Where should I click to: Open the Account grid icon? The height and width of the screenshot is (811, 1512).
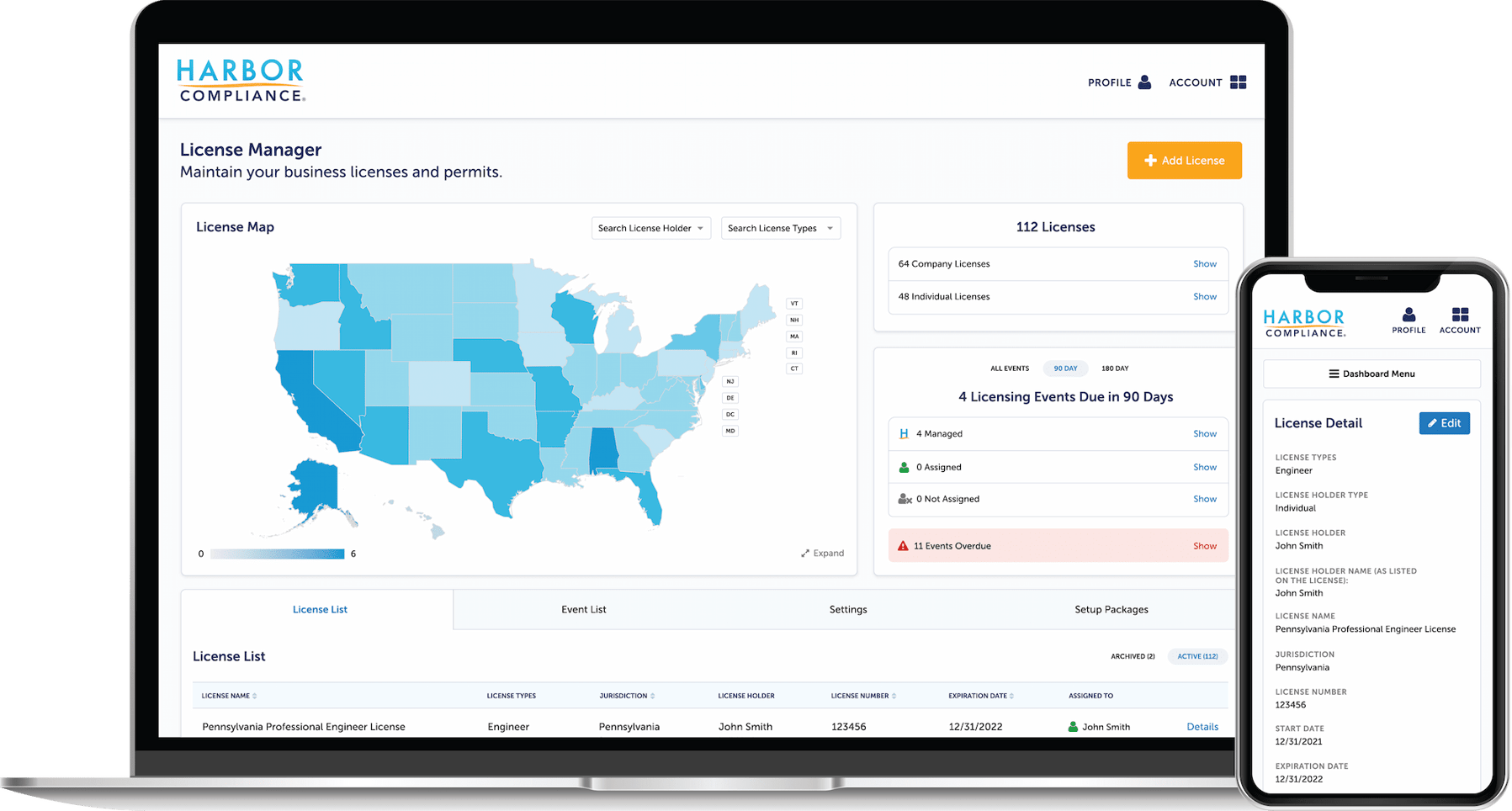pos(1239,82)
